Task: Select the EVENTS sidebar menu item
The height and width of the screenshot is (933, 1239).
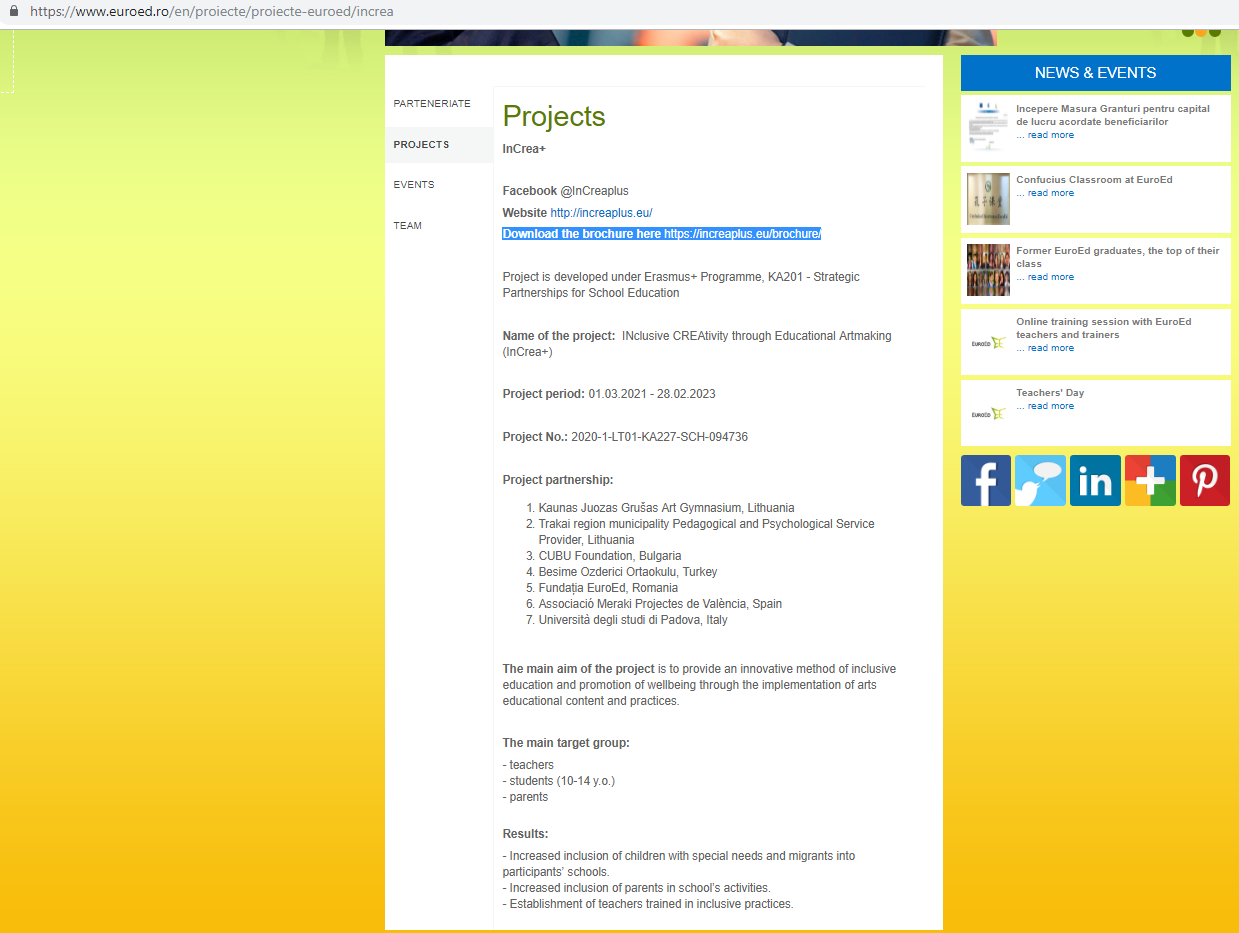Action: (414, 185)
